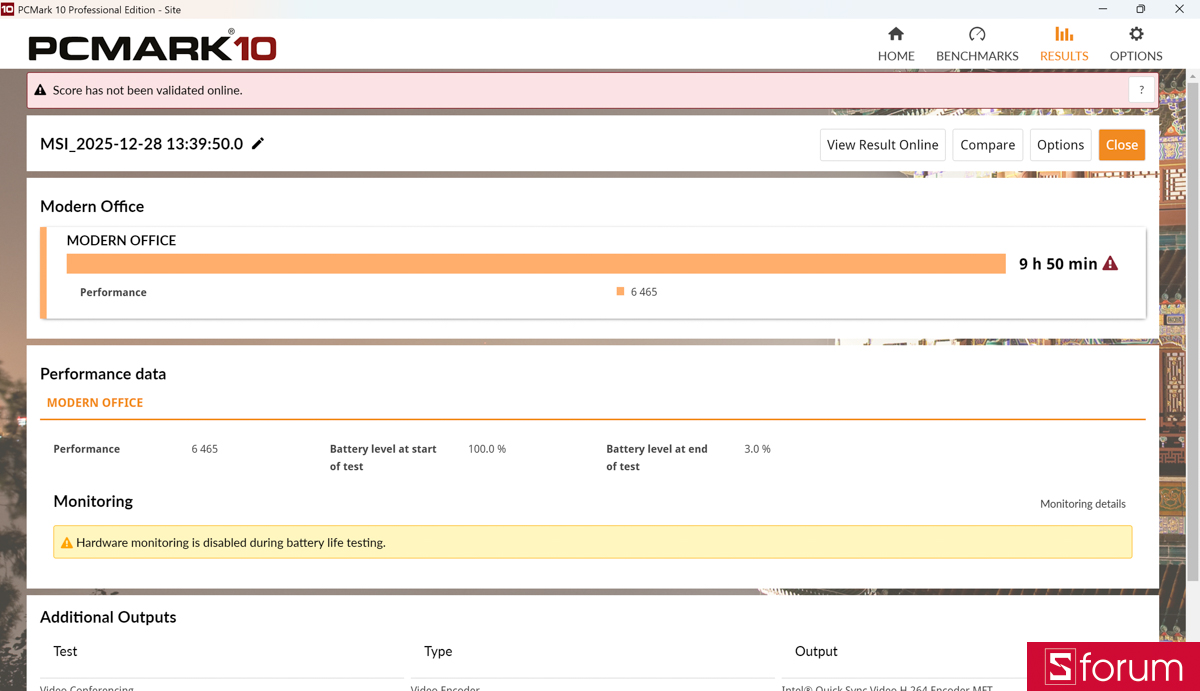1200x691 pixels.
Task: Click the orange Modern Office battery bar
Action: [x=536, y=263]
